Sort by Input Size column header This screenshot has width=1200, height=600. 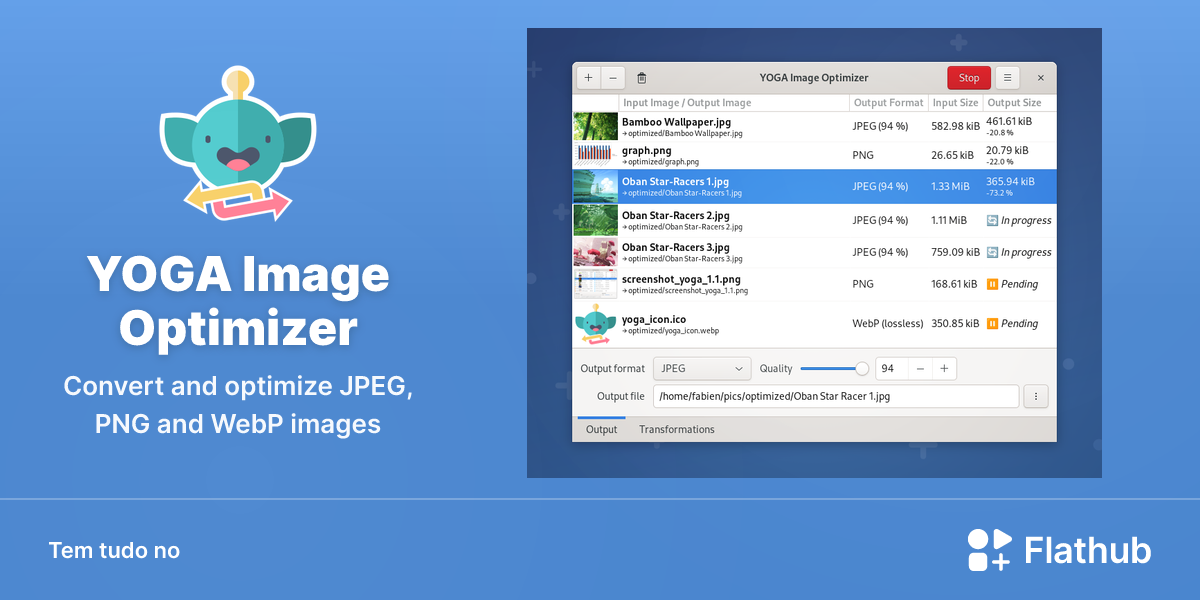955,103
